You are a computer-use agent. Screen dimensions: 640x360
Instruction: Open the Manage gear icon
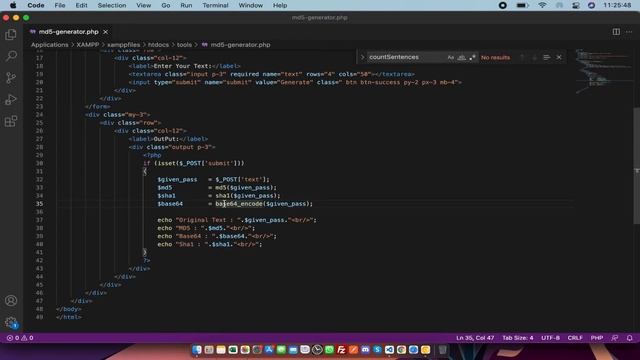[11, 322]
